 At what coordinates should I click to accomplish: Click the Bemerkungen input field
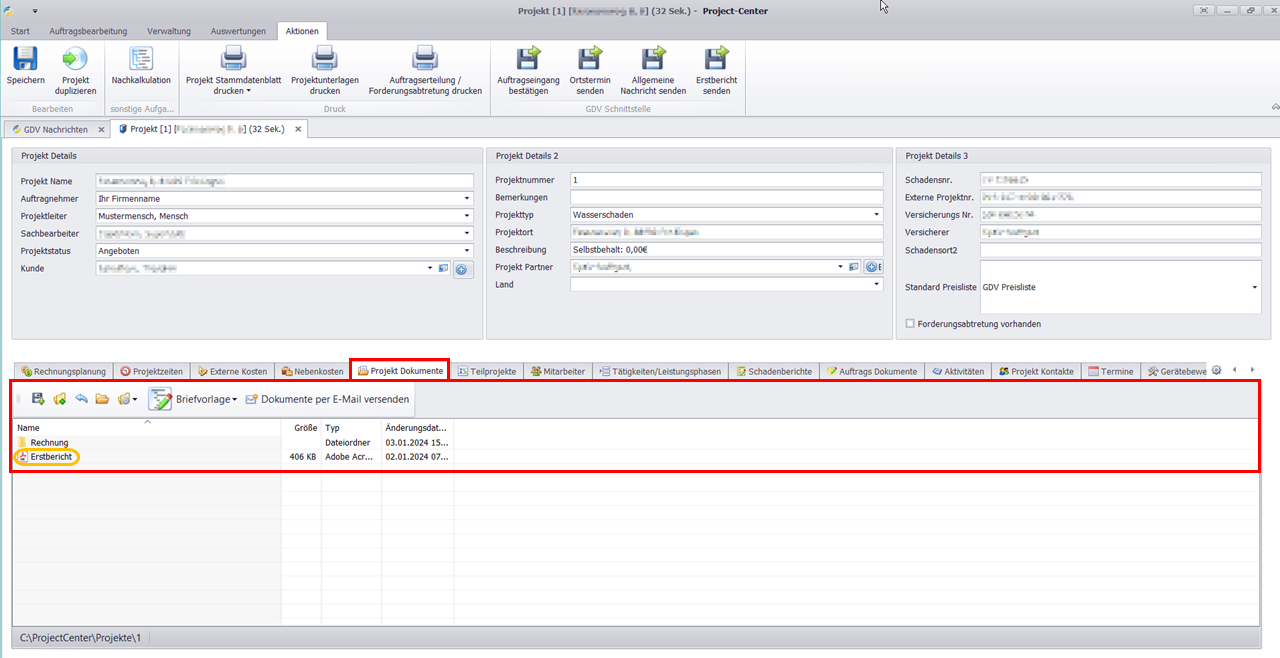pyautogui.click(x=726, y=198)
